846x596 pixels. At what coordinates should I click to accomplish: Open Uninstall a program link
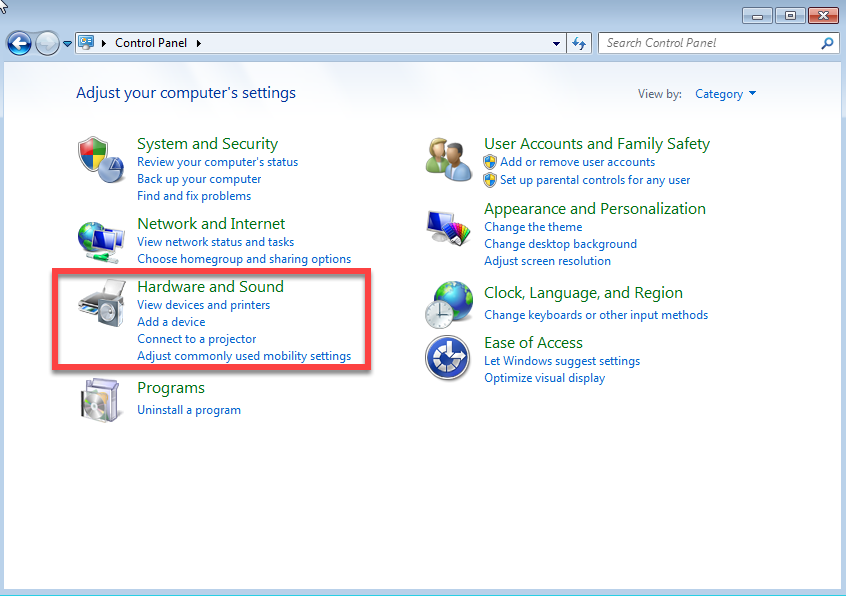pos(189,410)
